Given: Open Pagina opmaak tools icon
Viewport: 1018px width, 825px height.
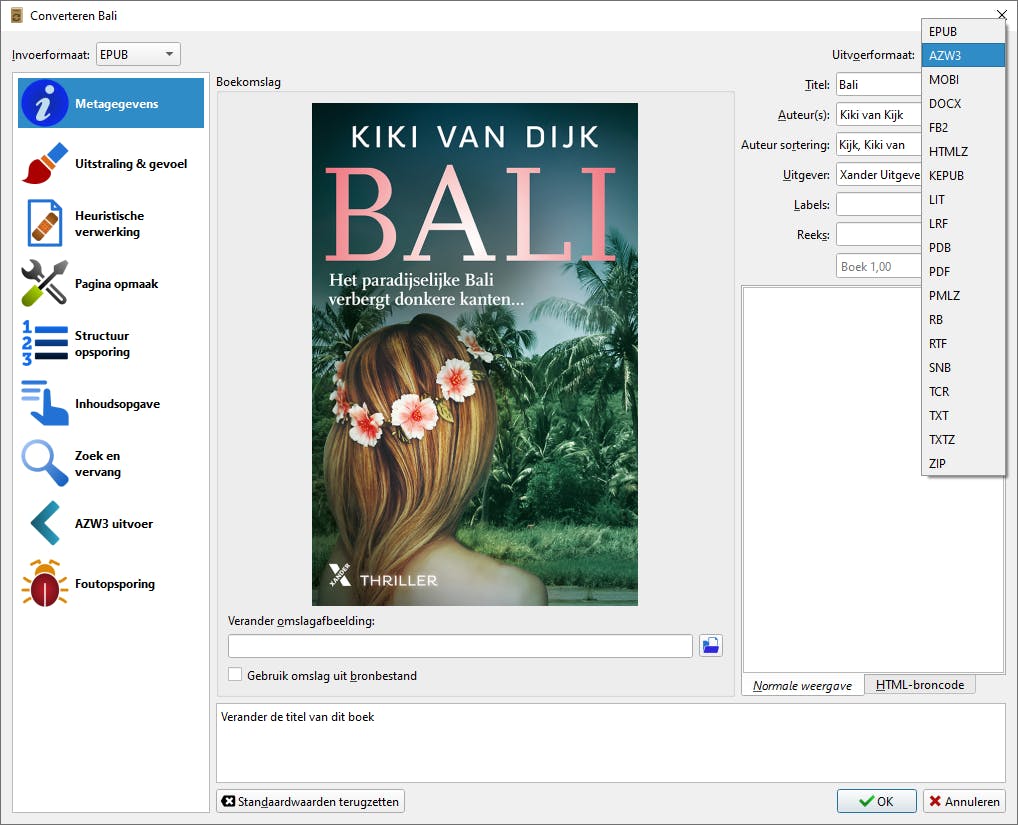Looking at the screenshot, I should pos(45,284).
